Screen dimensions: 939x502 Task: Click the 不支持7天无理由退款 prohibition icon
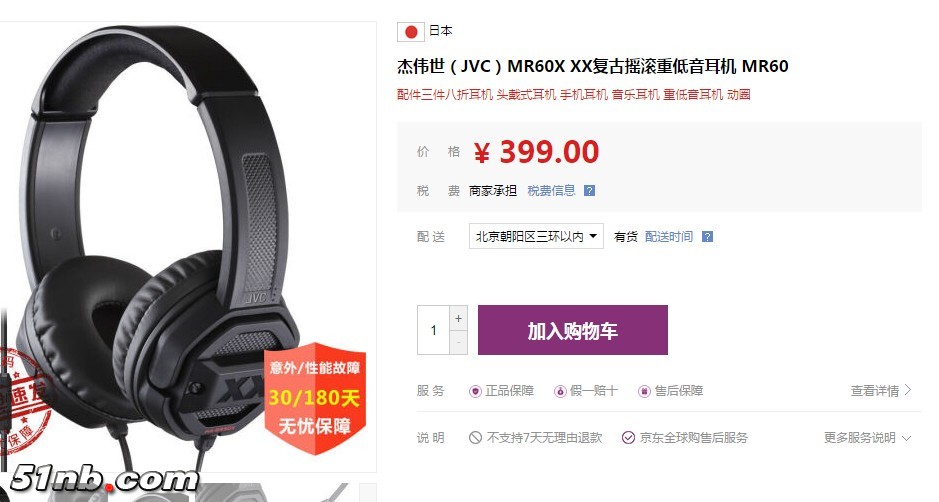coord(475,438)
